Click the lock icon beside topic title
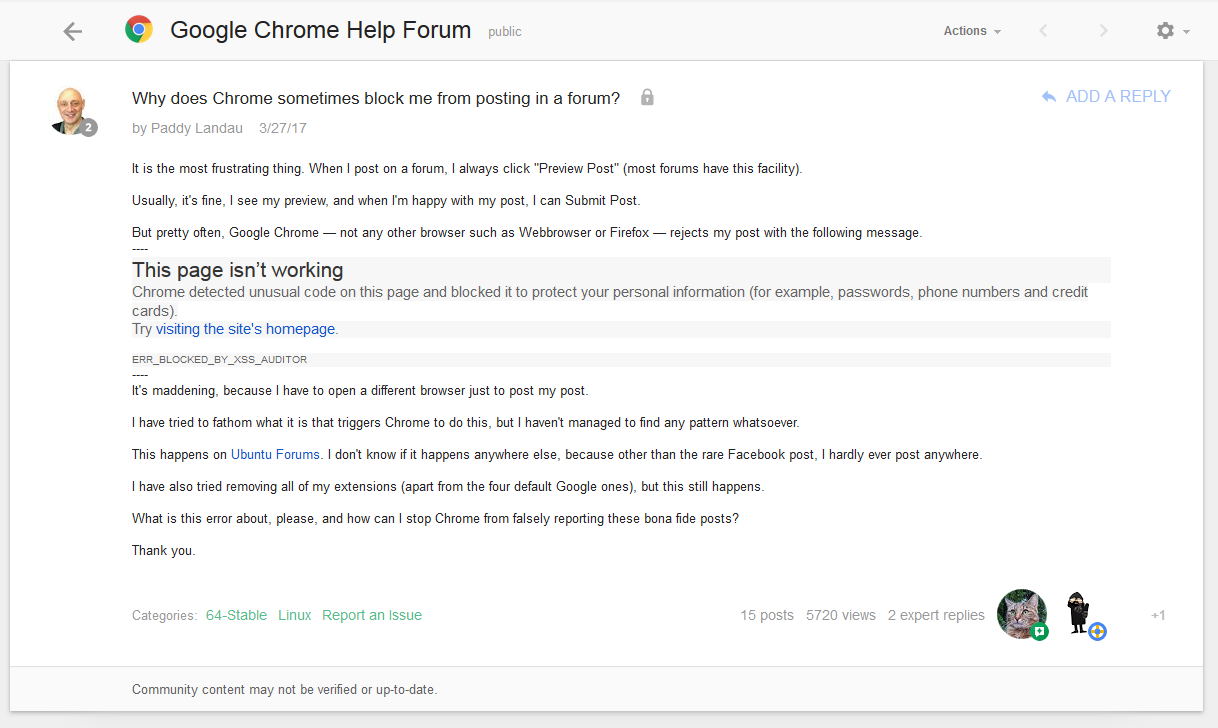1218x728 pixels. [x=647, y=97]
